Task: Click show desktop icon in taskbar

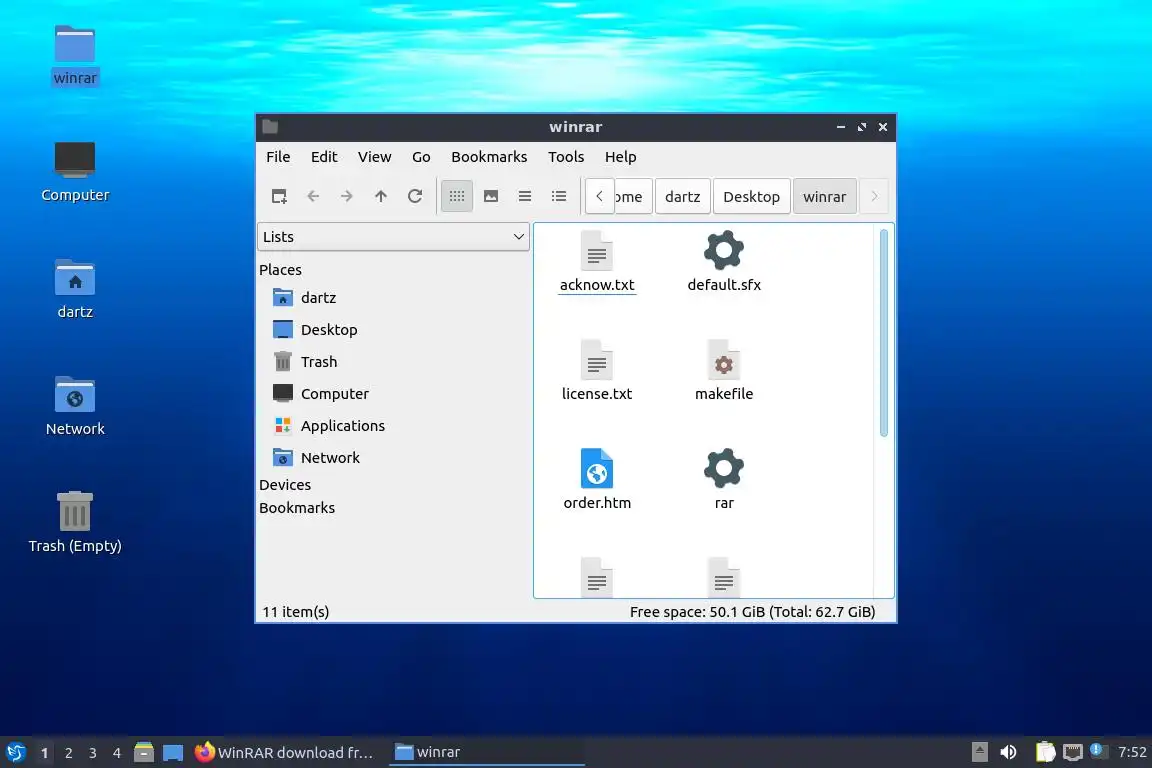Action: pos(173,753)
